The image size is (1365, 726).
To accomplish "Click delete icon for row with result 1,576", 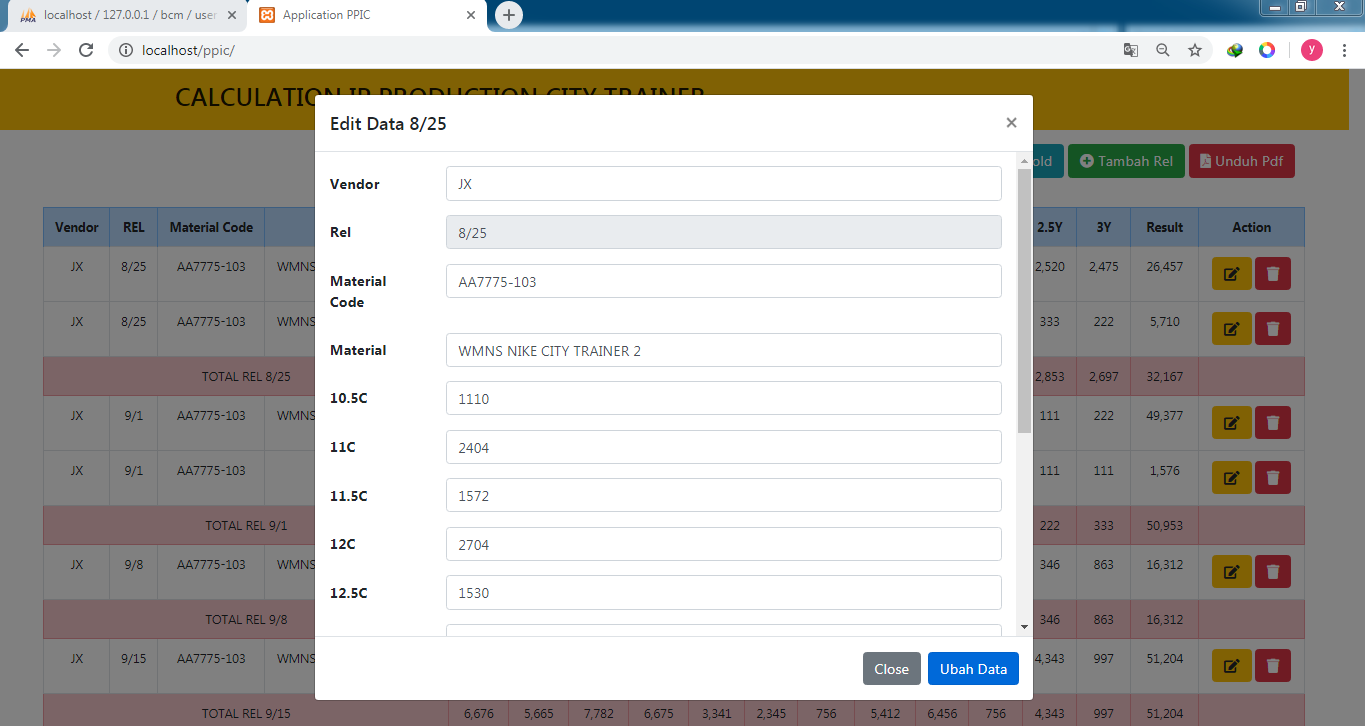I will 1272,477.
